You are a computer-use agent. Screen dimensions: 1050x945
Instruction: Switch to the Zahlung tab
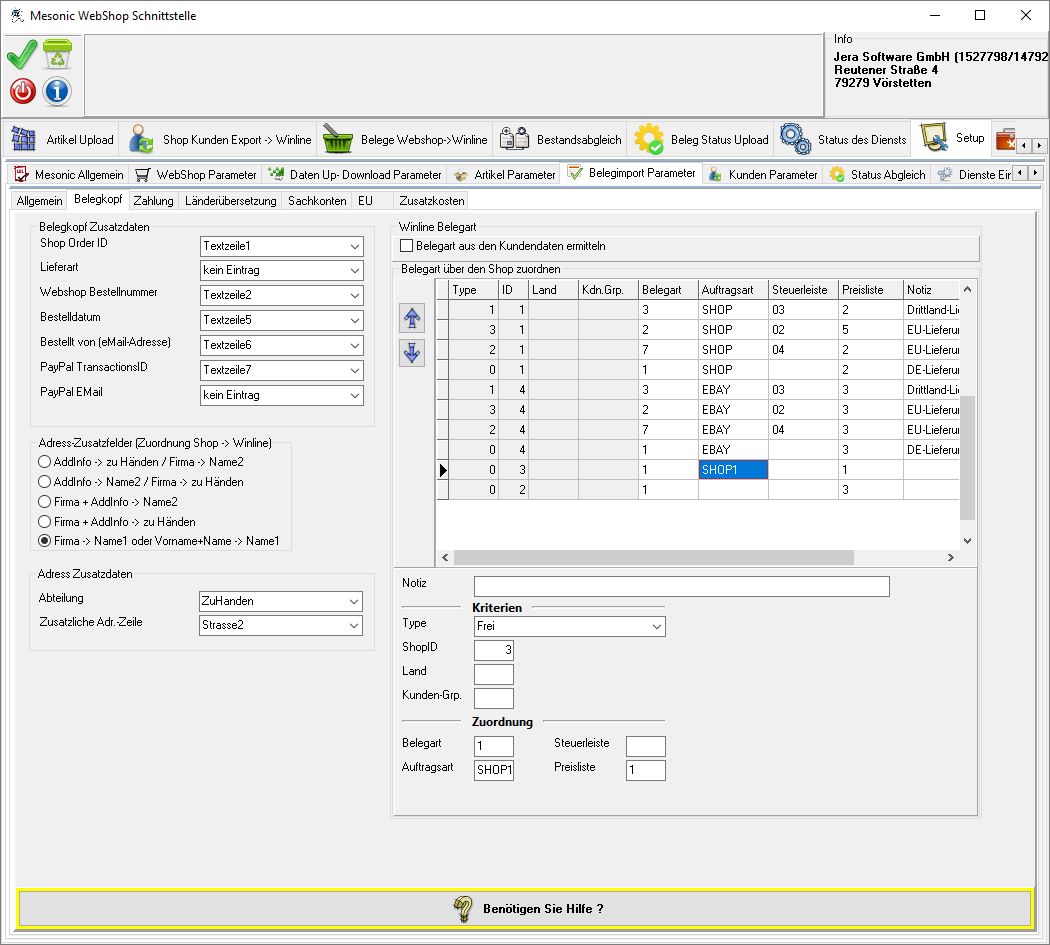pyautogui.click(x=153, y=201)
